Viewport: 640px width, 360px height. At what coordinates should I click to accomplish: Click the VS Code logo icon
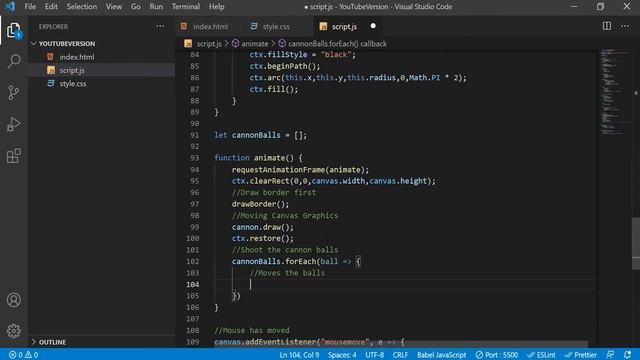click(9, 7)
